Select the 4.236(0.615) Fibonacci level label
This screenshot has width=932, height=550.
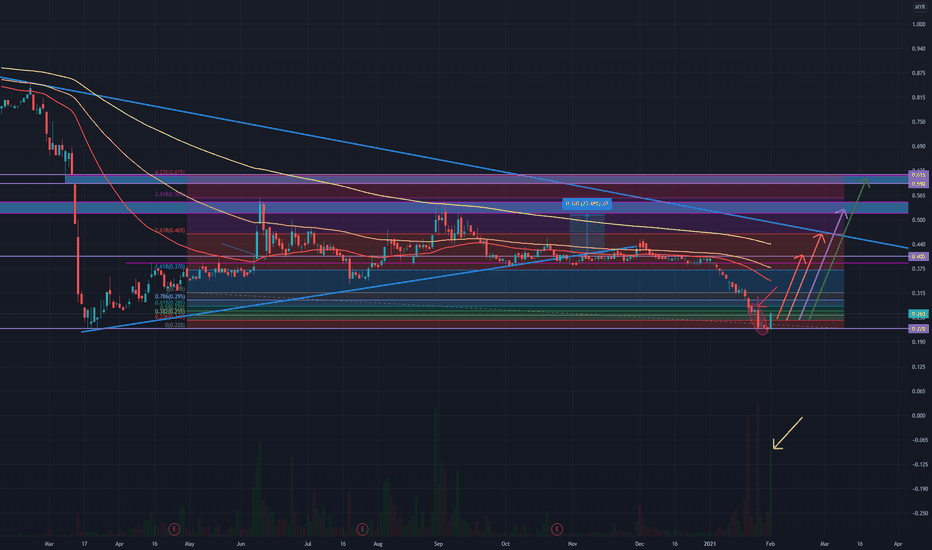pos(170,172)
